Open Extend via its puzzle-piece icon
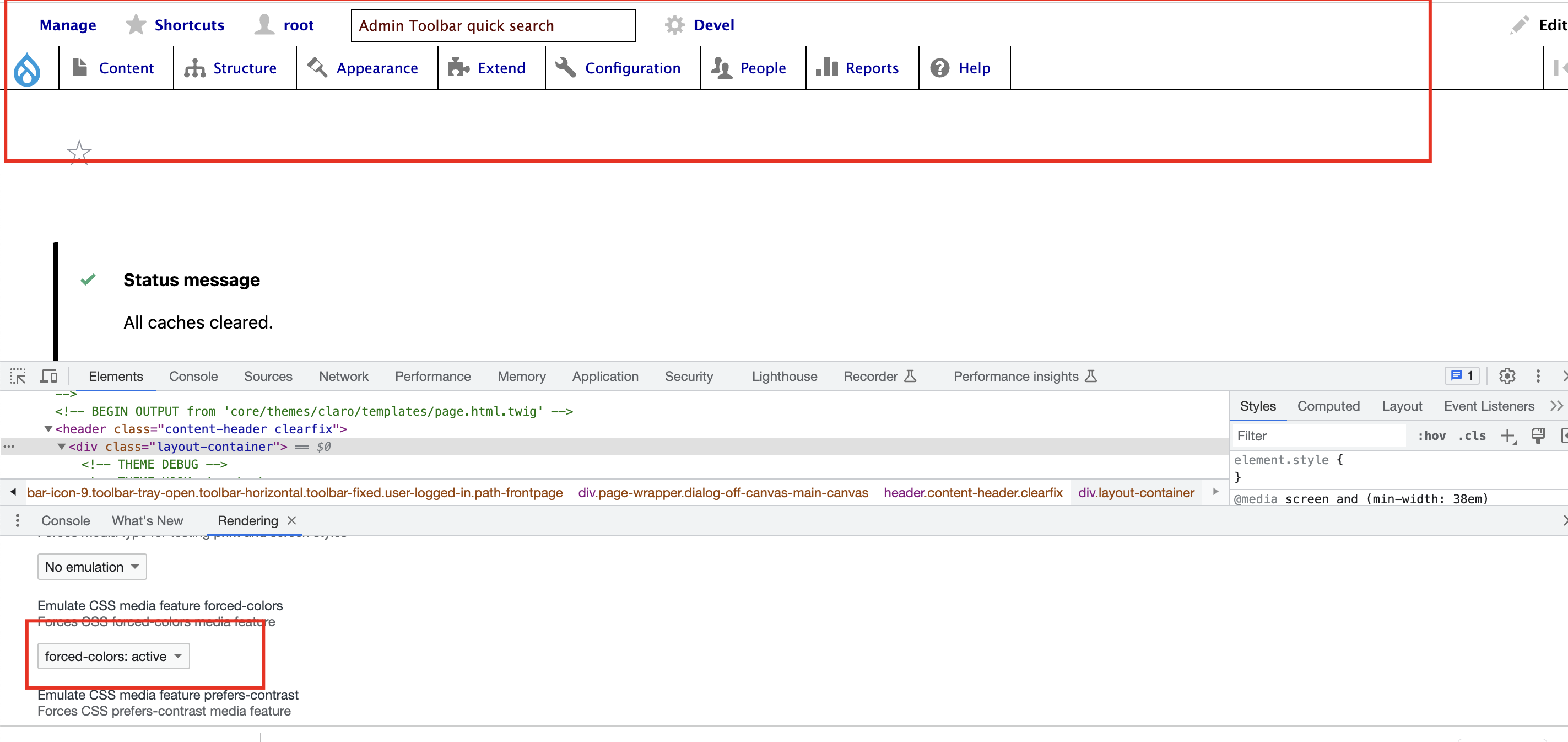Image resolution: width=1568 pixels, height=742 pixels. 458,68
